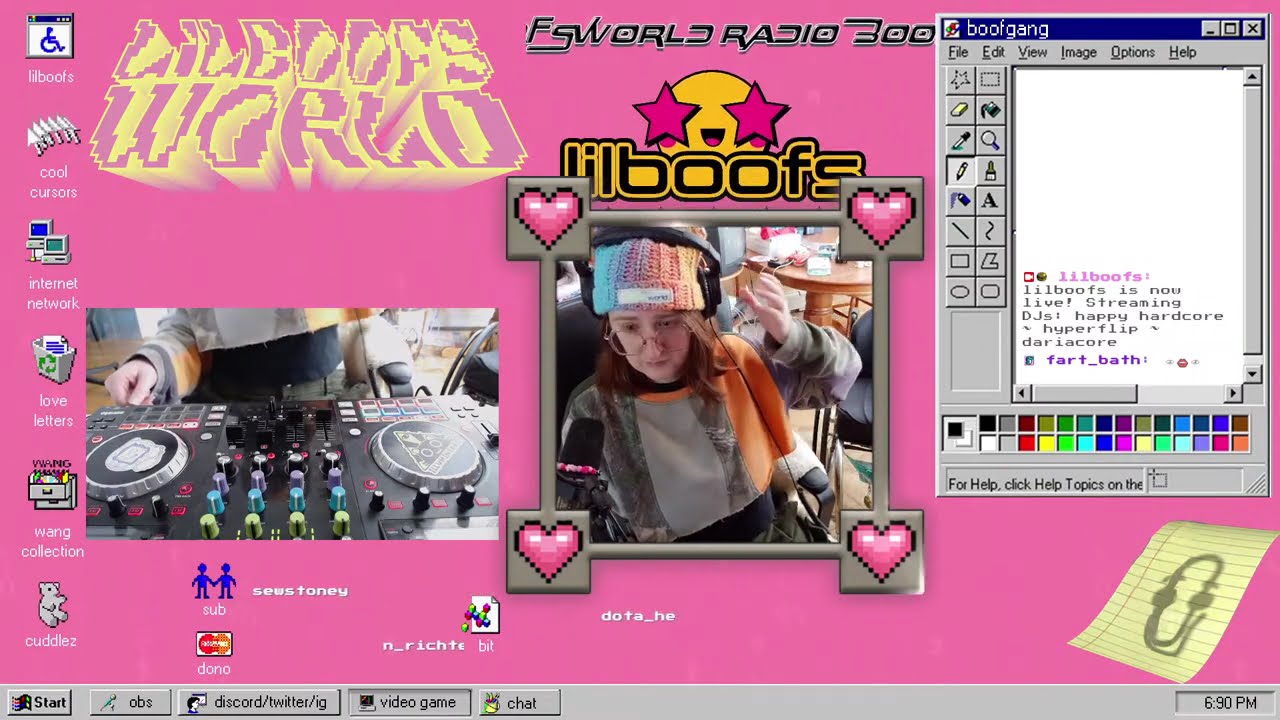
Task: Click the 6:90 PM taskbar clock
Action: point(1229,703)
